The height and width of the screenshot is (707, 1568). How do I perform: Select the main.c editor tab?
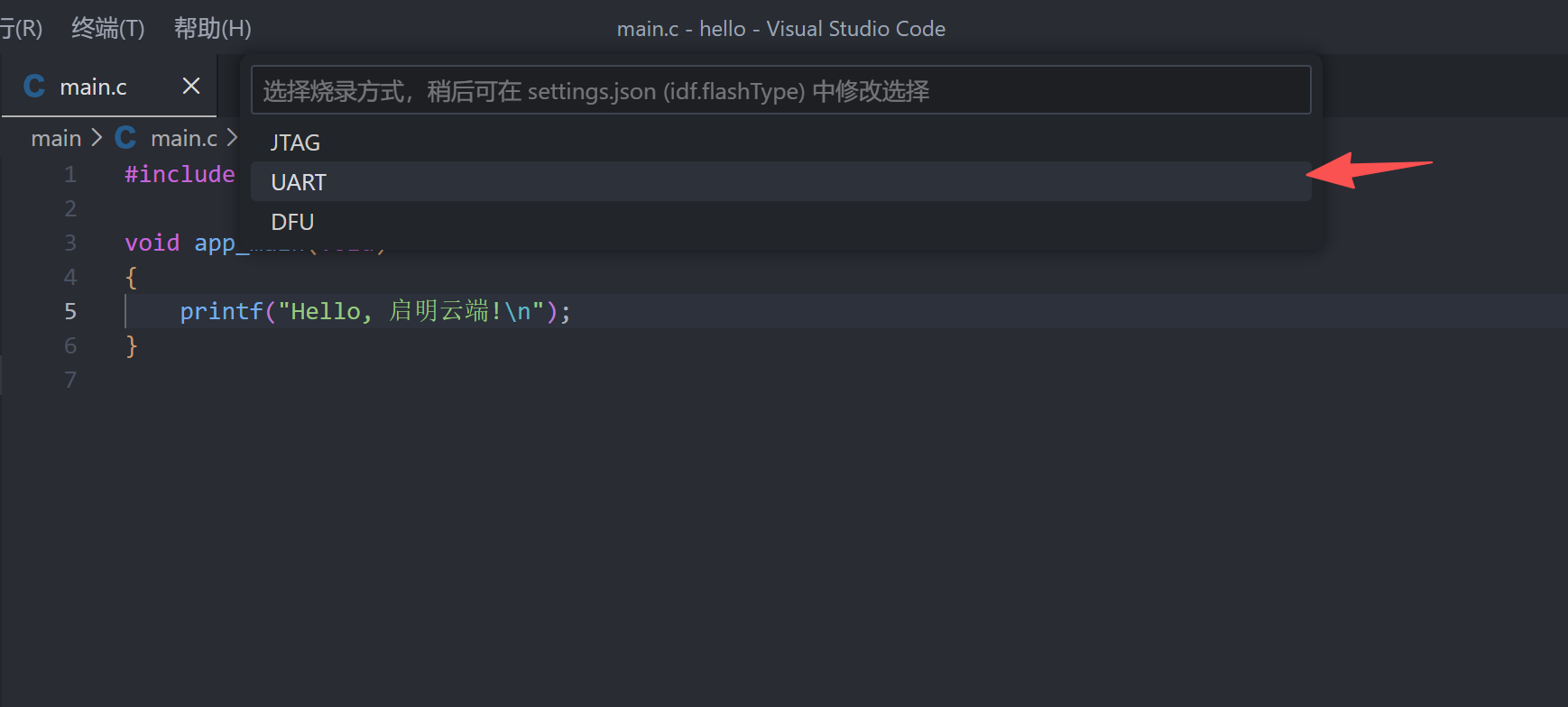pyautogui.click(x=109, y=87)
